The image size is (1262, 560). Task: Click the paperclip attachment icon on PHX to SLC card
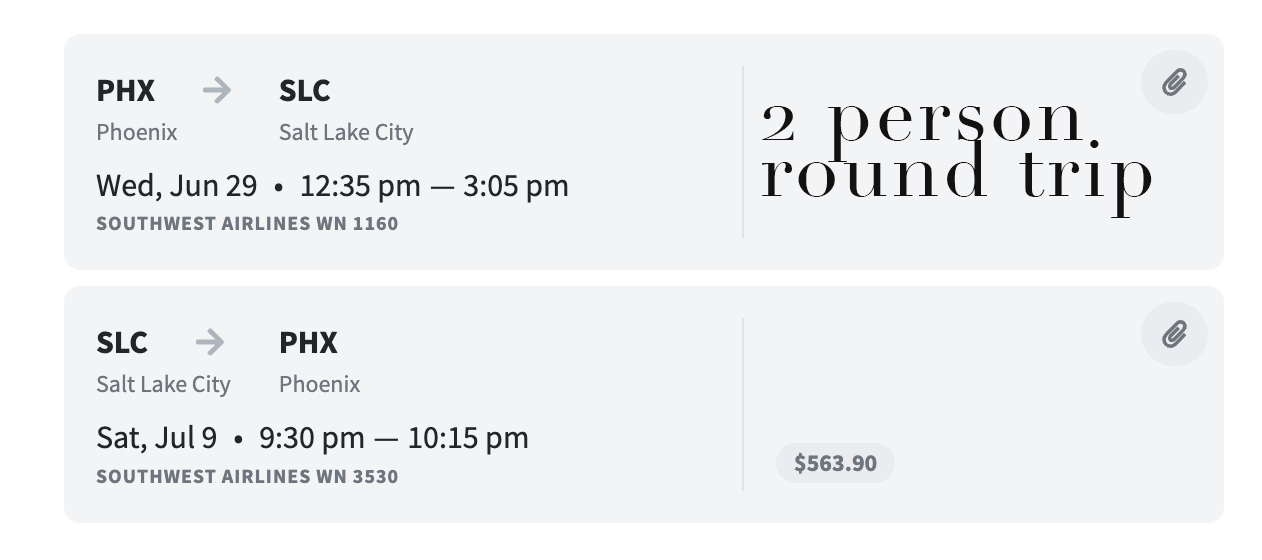pyautogui.click(x=1174, y=82)
